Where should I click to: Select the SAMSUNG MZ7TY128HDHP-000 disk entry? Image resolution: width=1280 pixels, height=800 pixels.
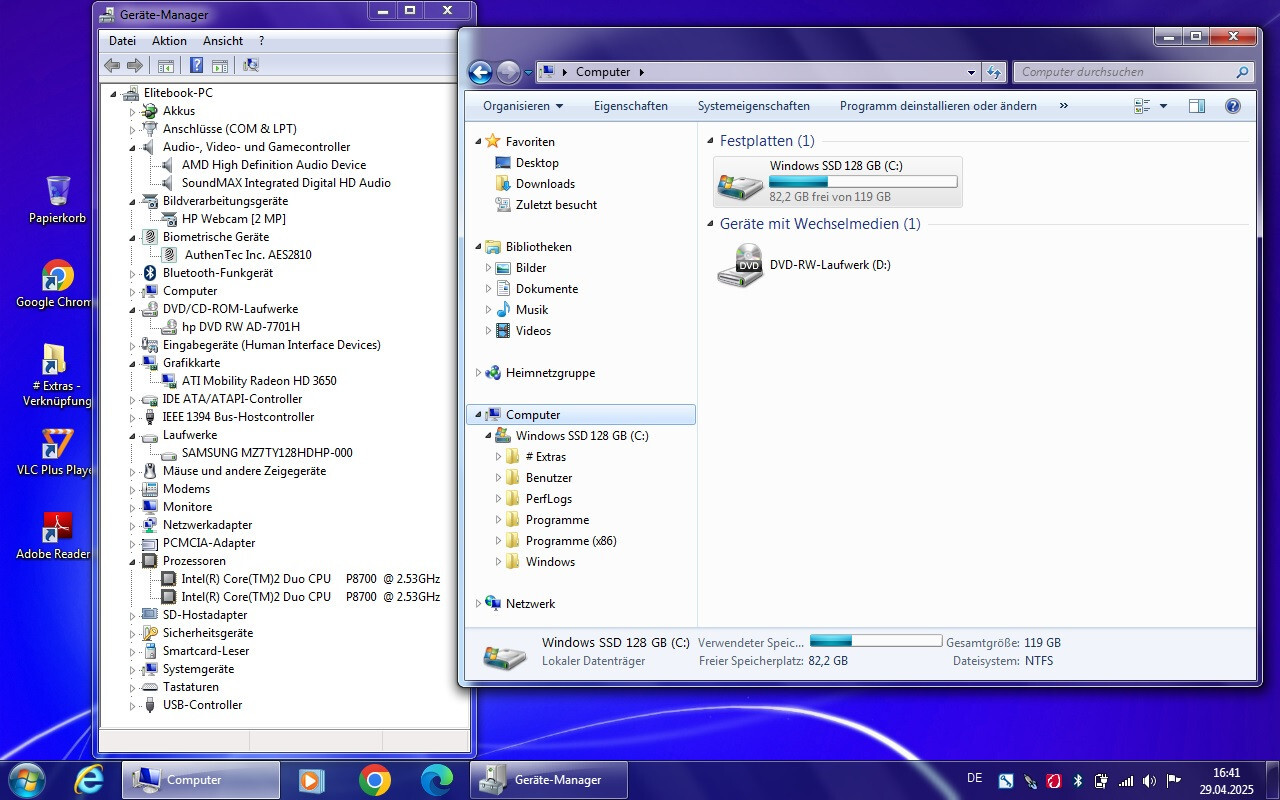coord(267,453)
